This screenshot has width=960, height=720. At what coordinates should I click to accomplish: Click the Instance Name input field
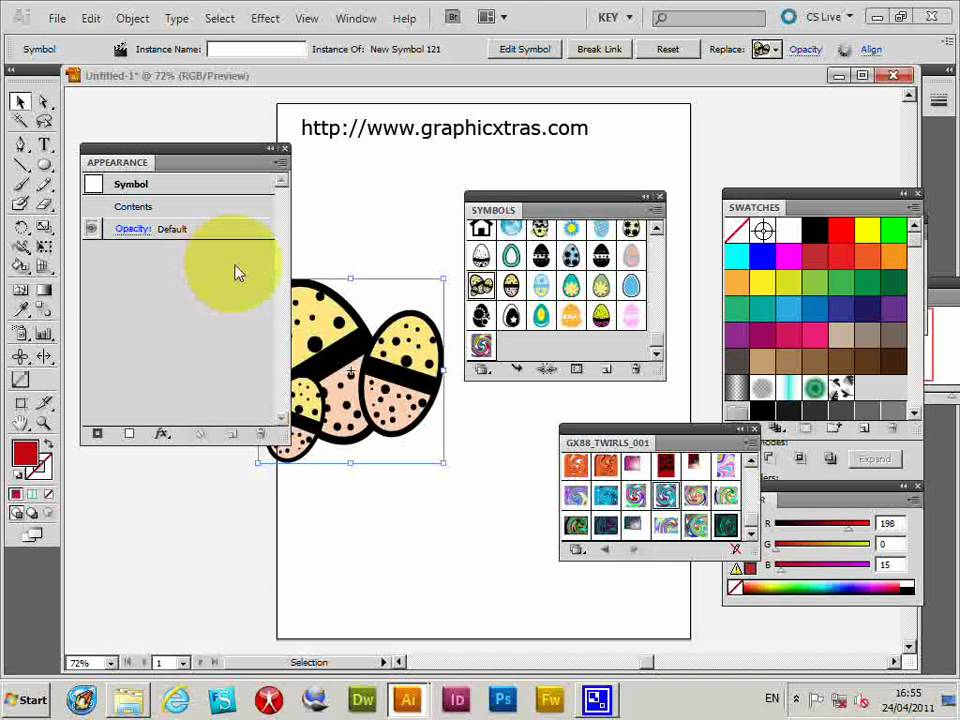tap(256, 49)
